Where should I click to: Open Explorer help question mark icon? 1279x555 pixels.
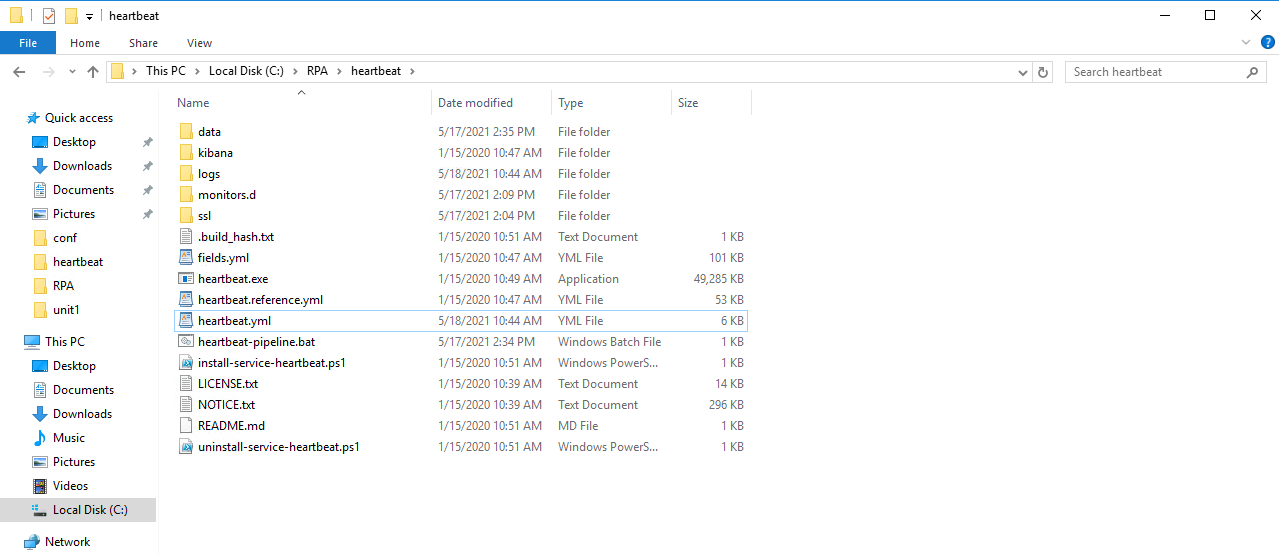click(x=1267, y=42)
